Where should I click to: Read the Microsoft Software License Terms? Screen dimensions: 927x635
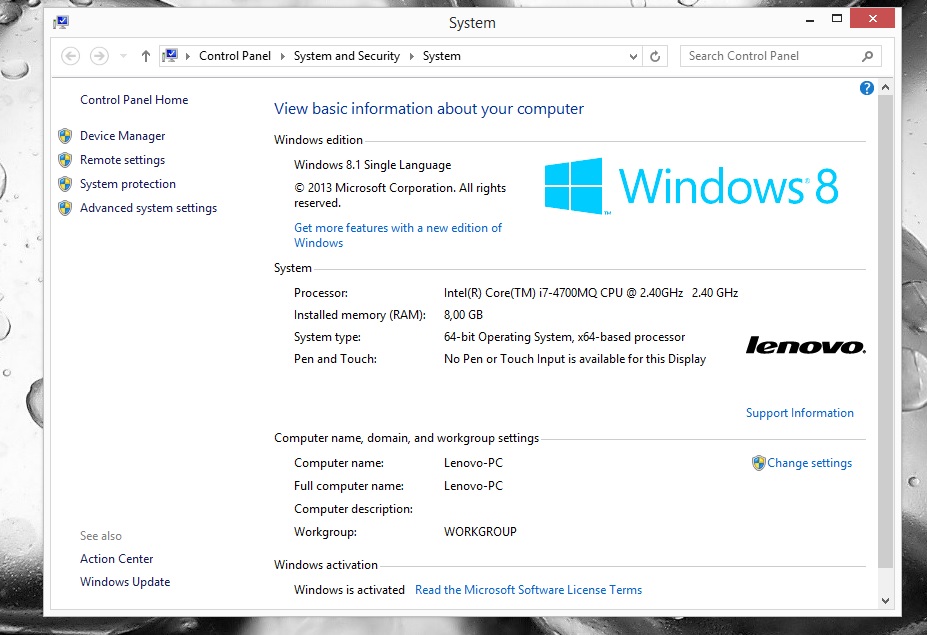click(528, 590)
